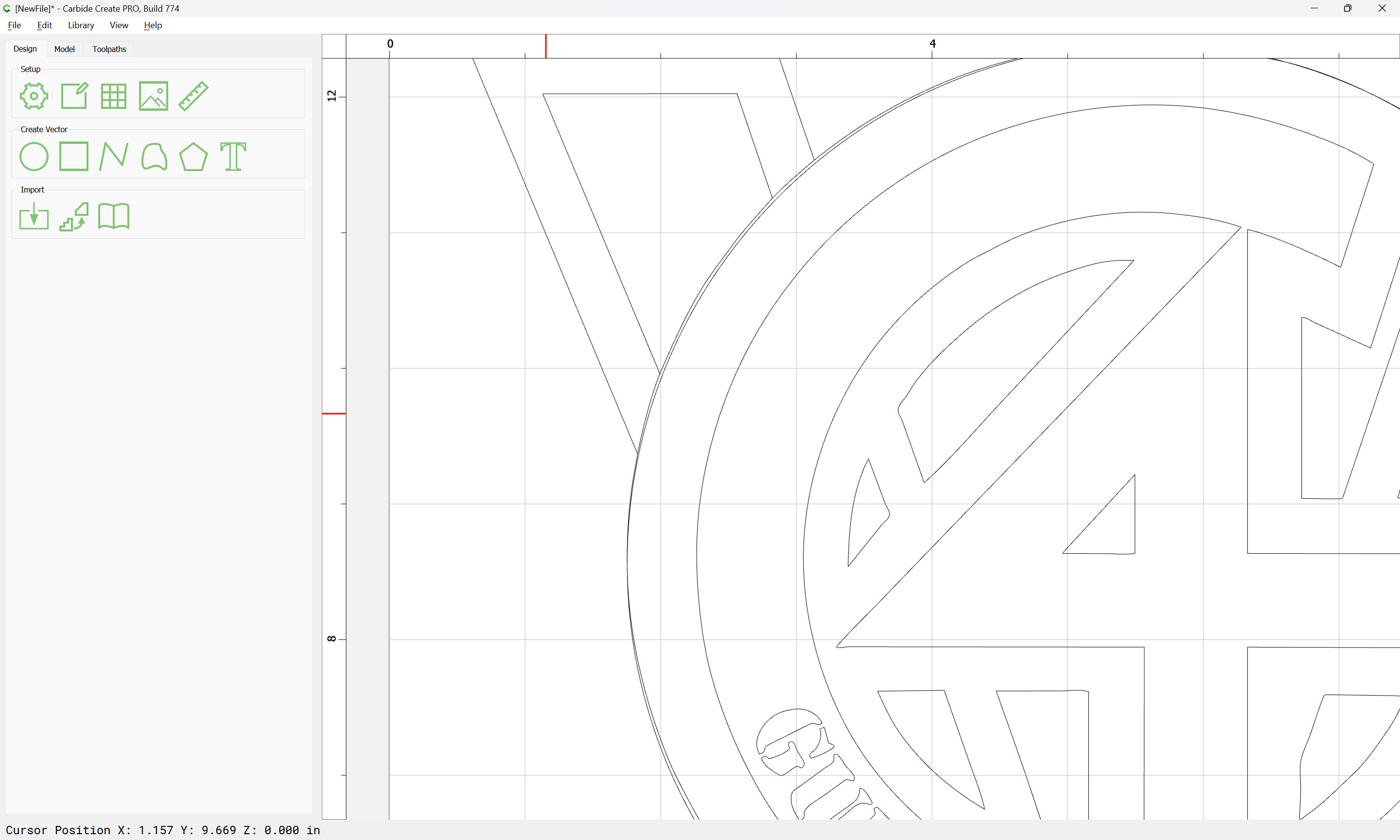The image size is (1400, 840).
Task: Click the Import section label
Action: click(32, 190)
